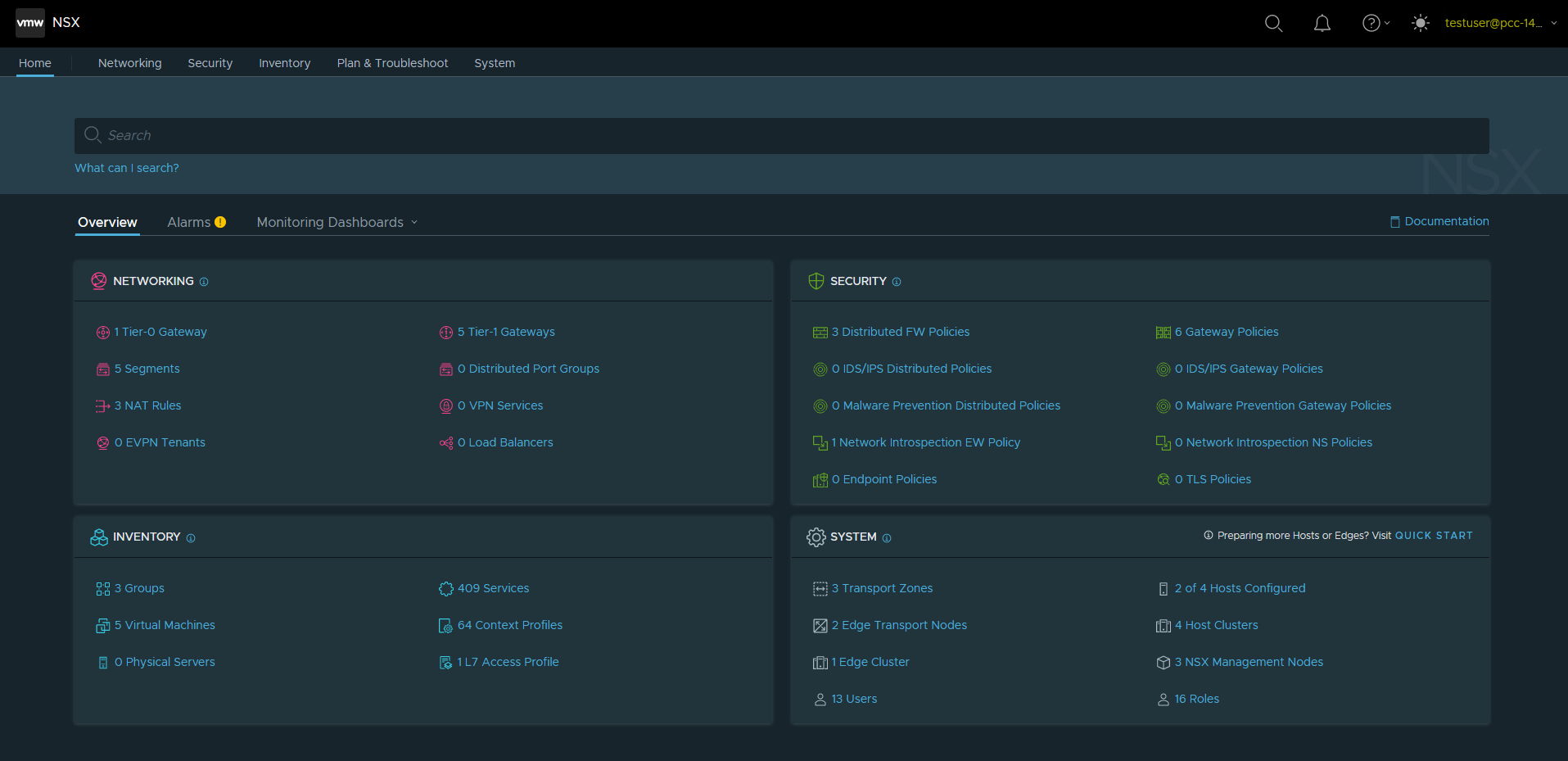Open 0 IDS/IPS Distributed Policies link
This screenshot has width=1568, height=761.
pos(912,369)
